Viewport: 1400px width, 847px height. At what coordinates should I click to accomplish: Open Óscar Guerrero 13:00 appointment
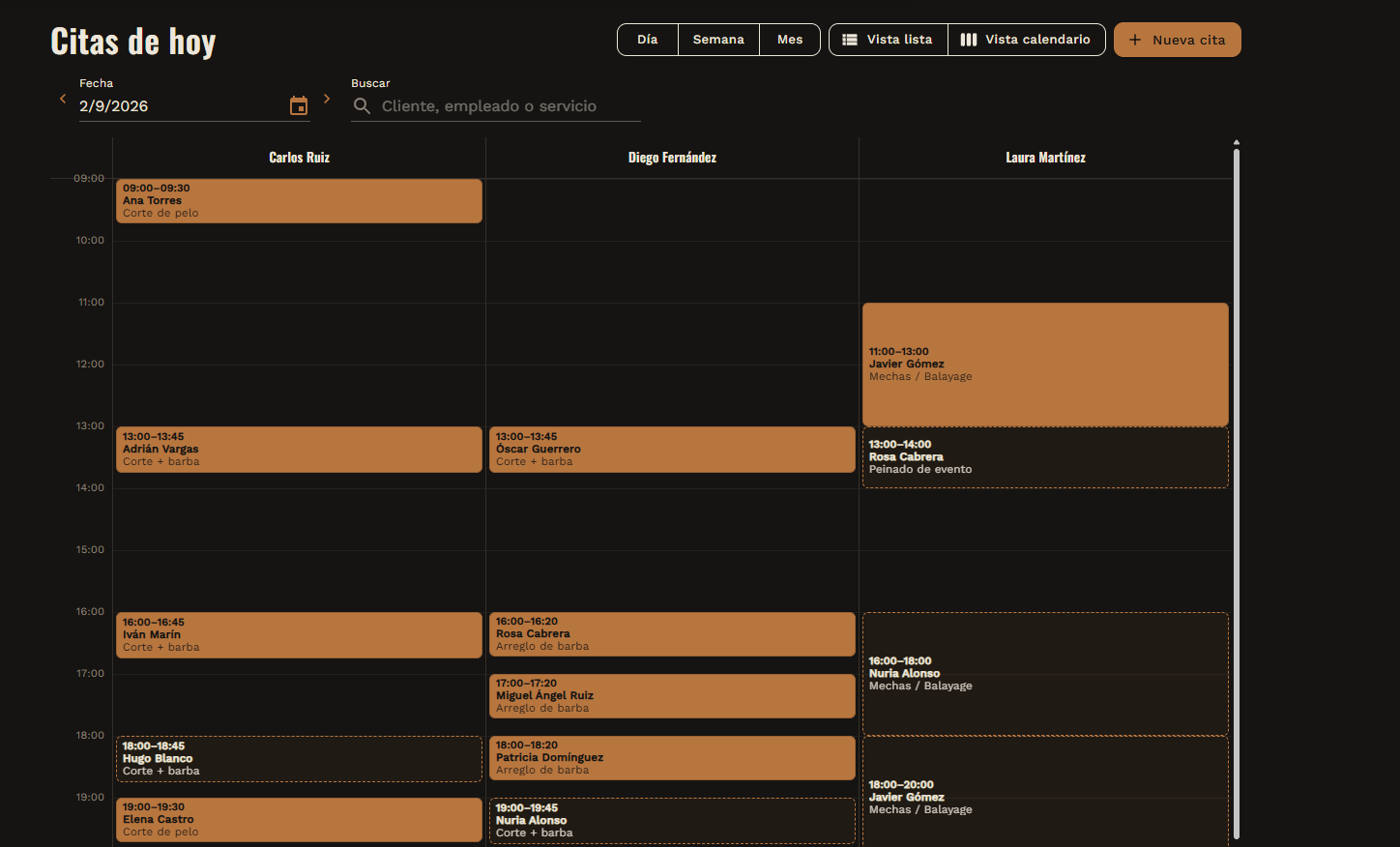[672, 450]
